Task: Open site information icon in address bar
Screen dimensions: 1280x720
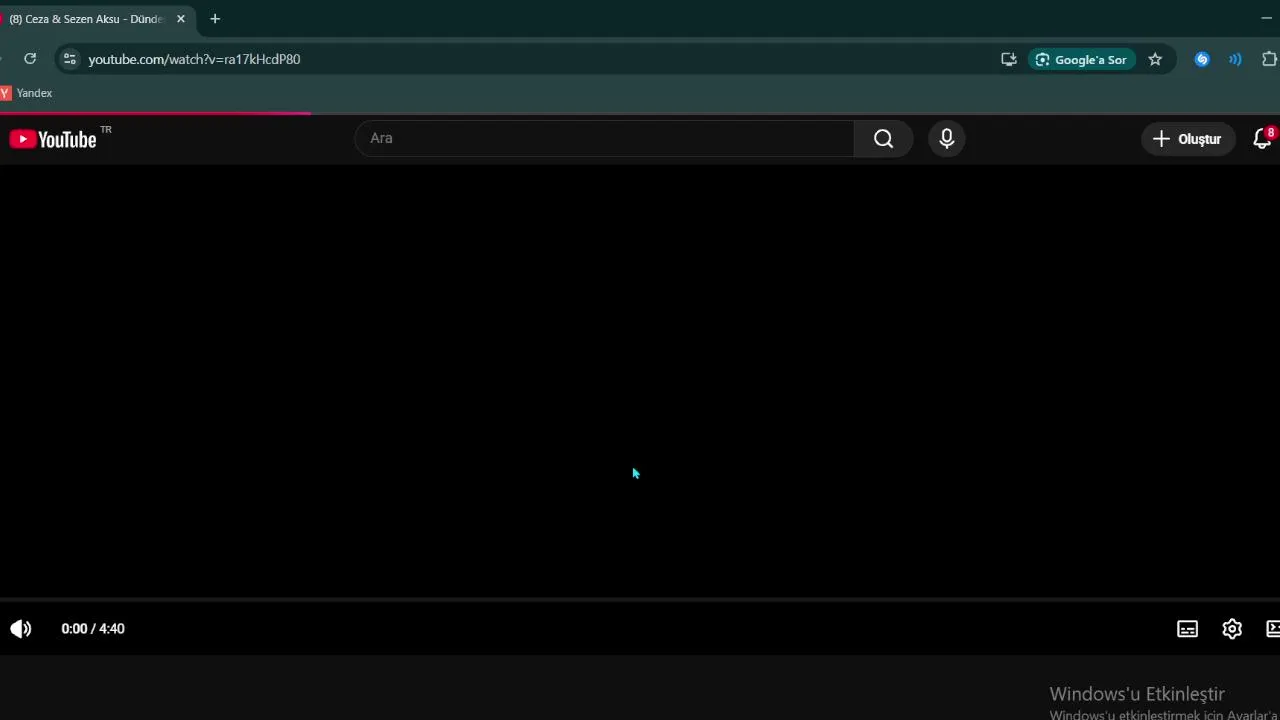Action: [x=69, y=59]
